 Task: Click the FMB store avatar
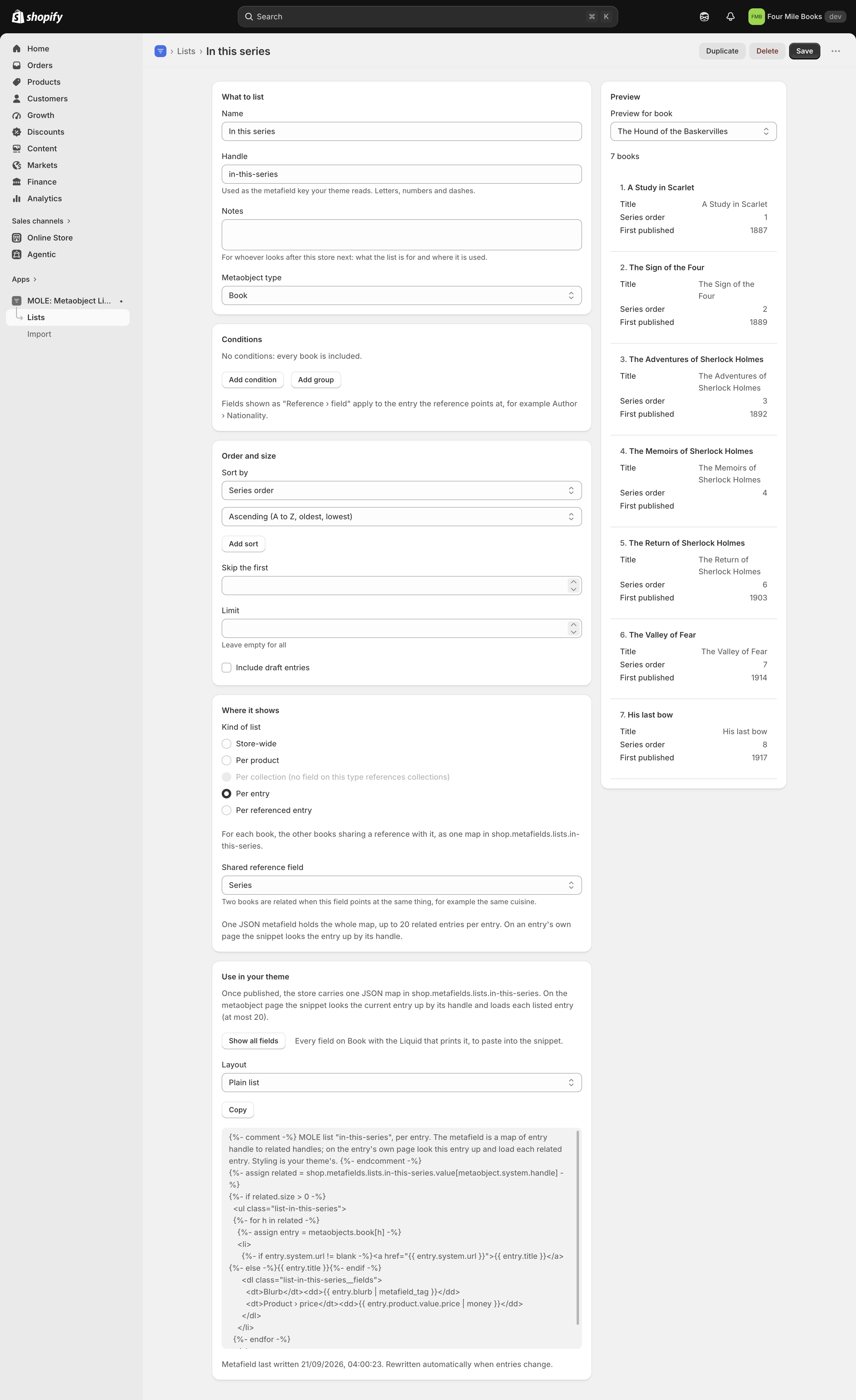point(756,16)
